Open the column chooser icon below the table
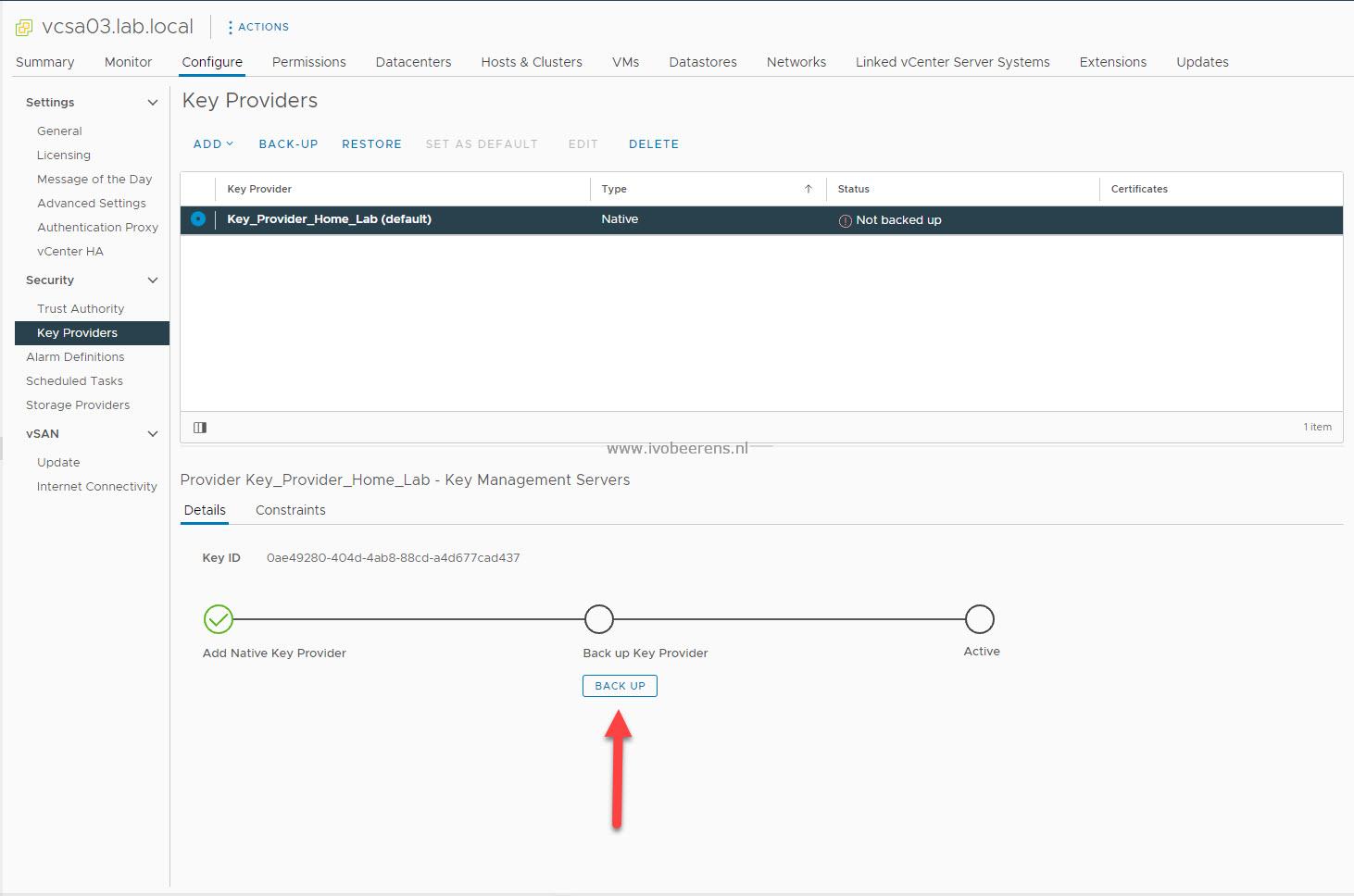Viewport: 1354px width, 896px height. click(200, 428)
